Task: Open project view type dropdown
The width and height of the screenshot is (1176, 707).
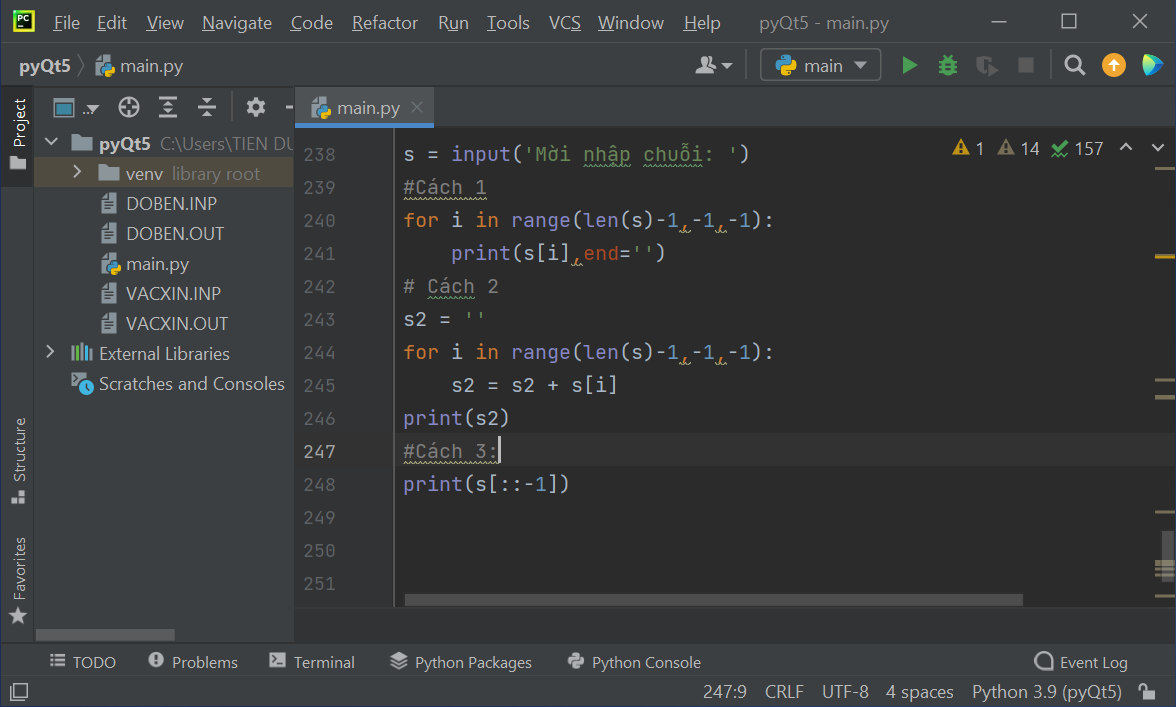Action: pyautogui.click(x=76, y=108)
